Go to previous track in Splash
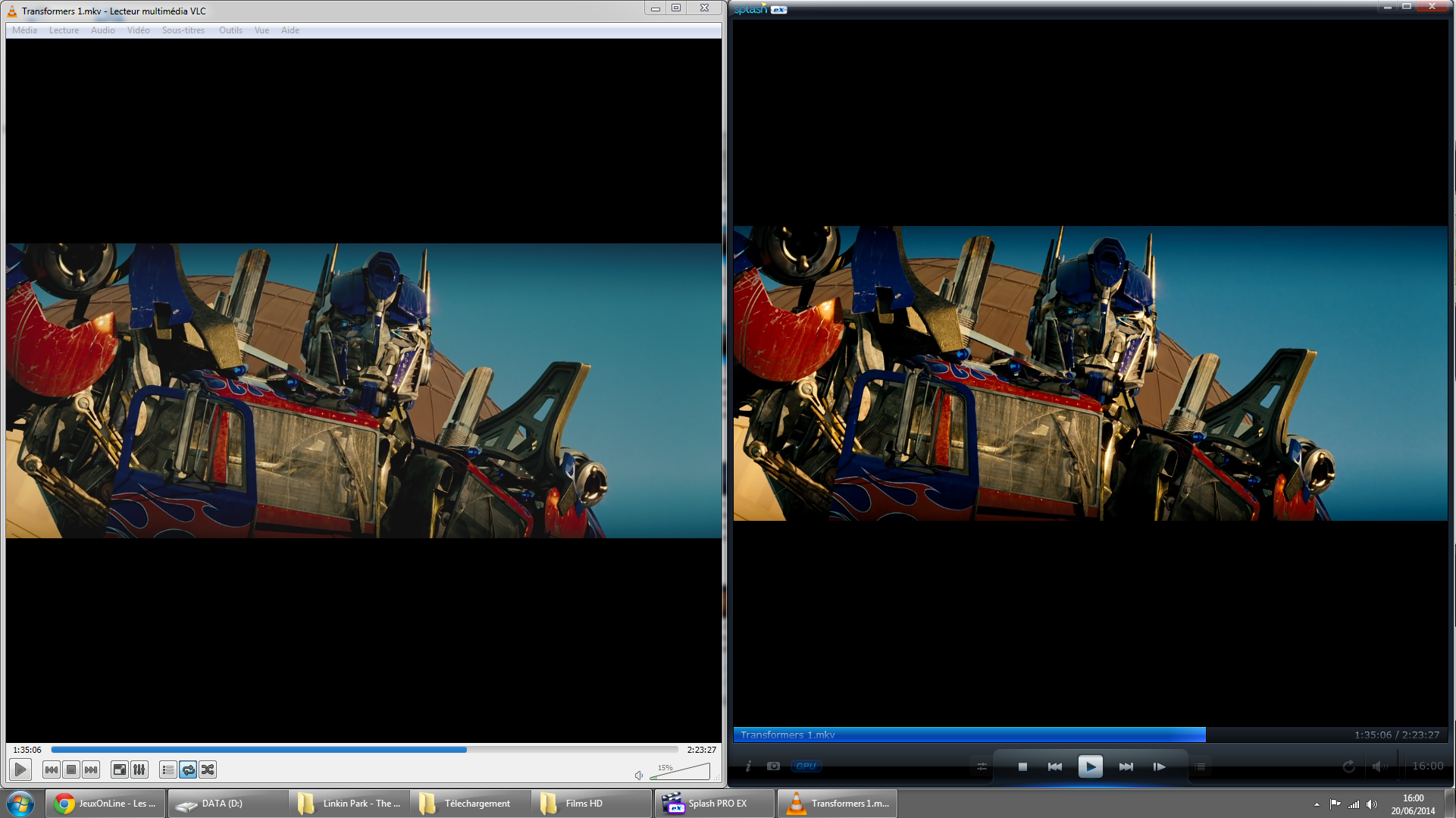1456x818 pixels. 1055,766
